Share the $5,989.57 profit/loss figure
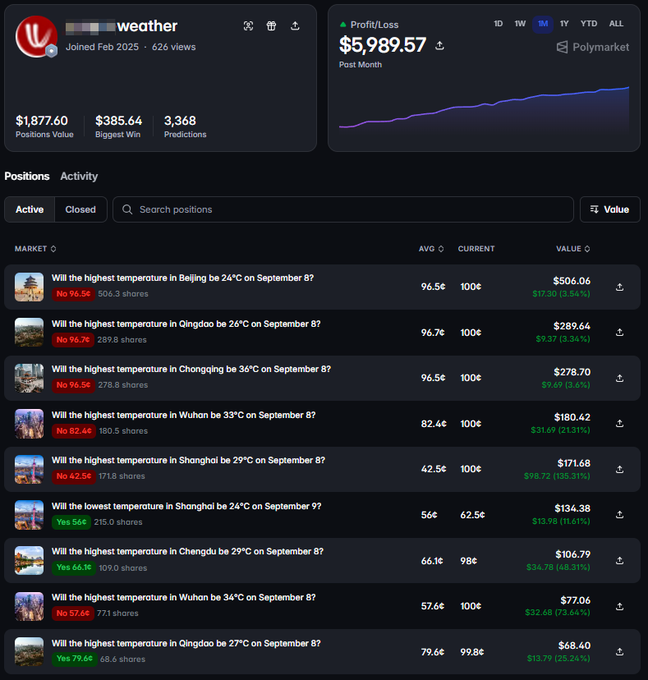The height and width of the screenshot is (680, 648). coord(439,45)
